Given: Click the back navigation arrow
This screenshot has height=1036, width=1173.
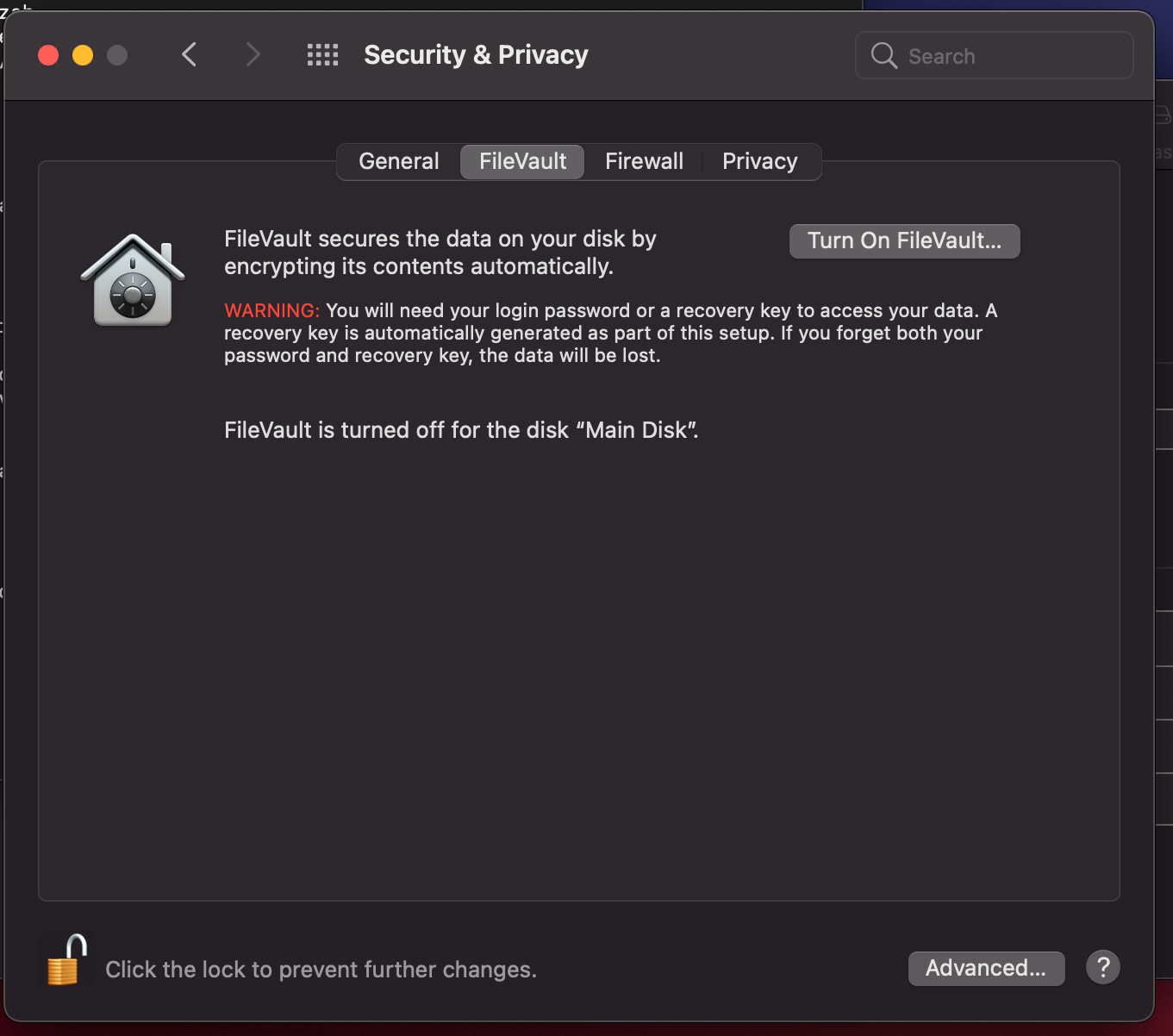Looking at the screenshot, I should [190, 54].
